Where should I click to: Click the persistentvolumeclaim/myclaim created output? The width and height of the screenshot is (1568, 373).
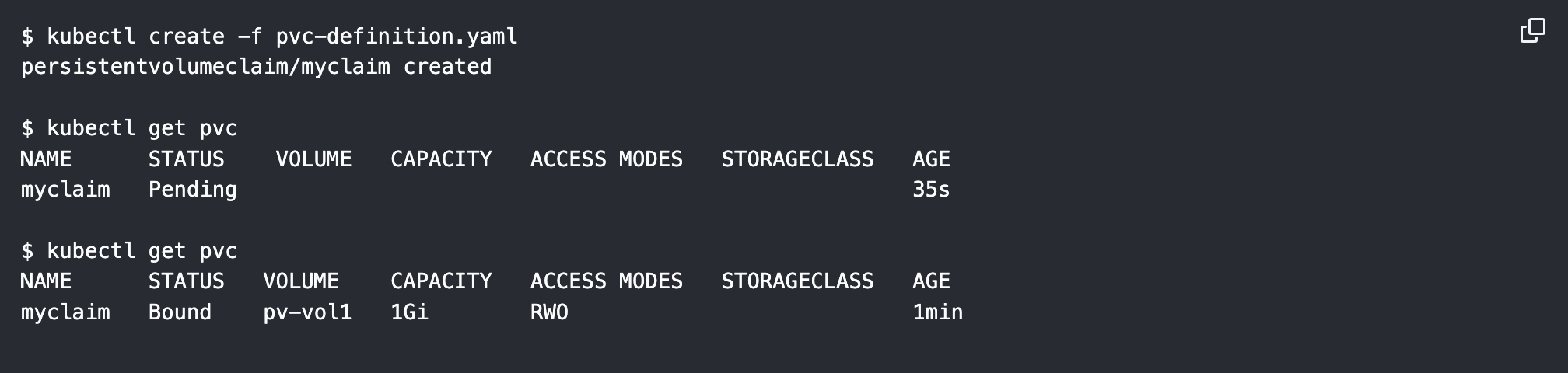click(x=257, y=67)
